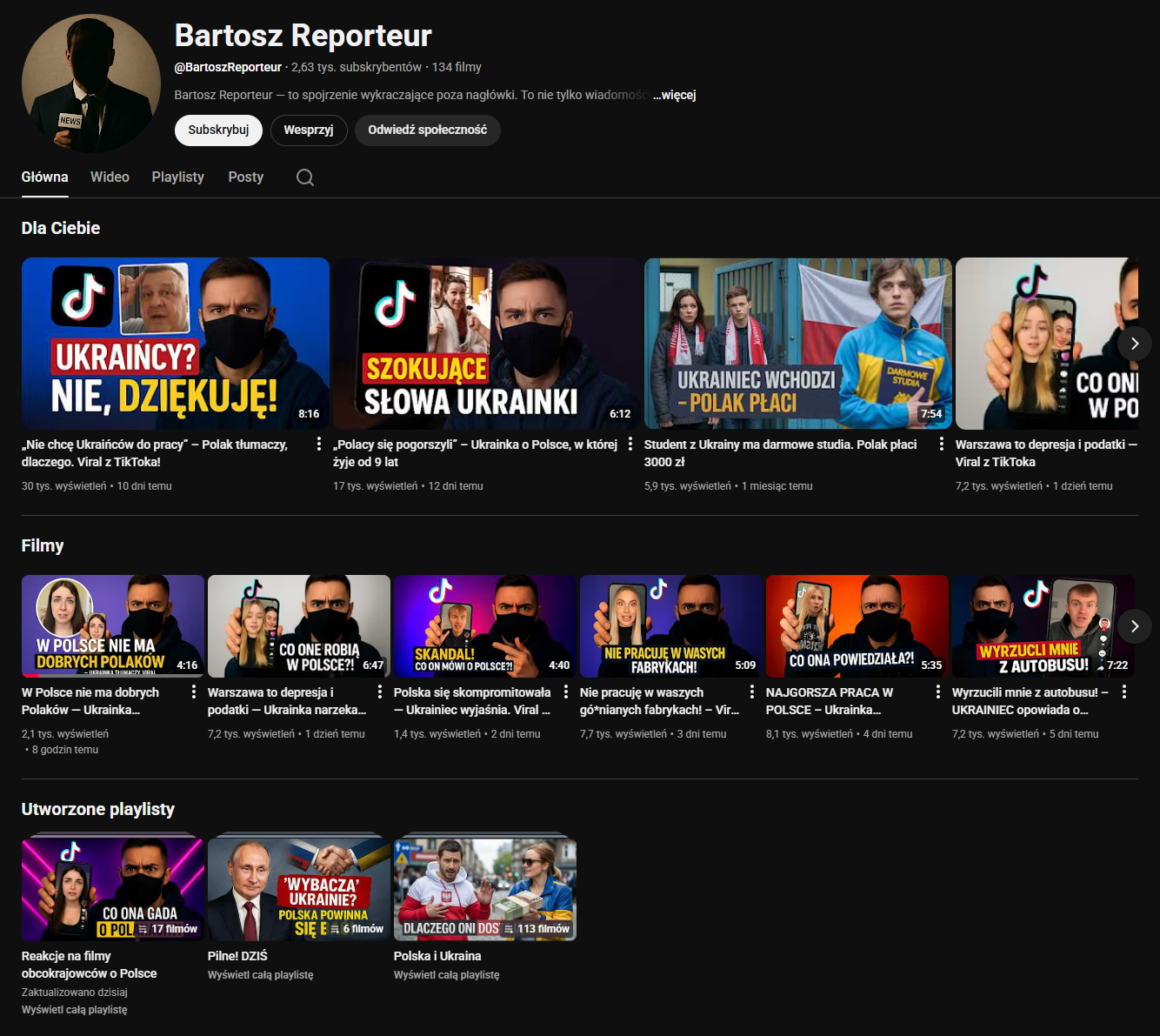Open the Playlisty tab
The width and height of the screenshot is (1160, 1036).
(177, 177)
